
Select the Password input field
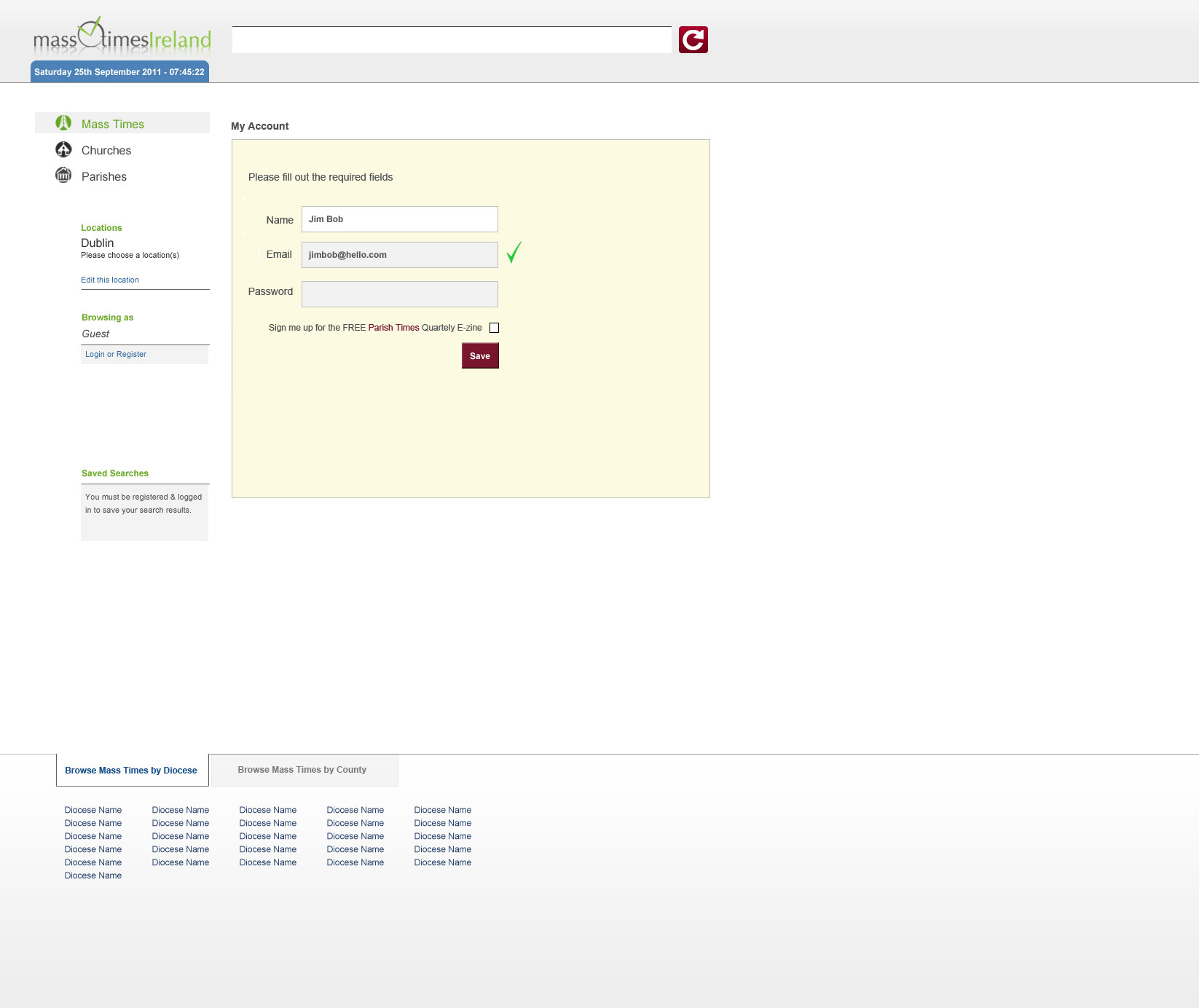[399, 294]
